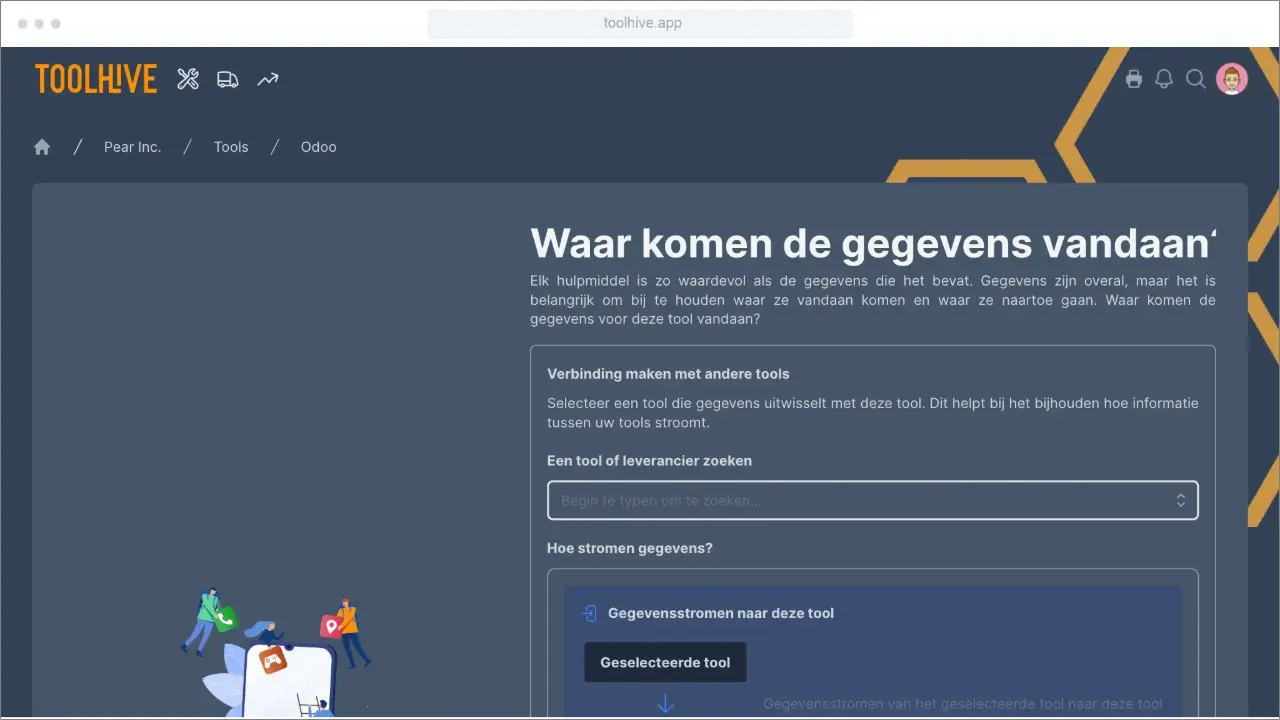Click the toolhive.app browser address bar
This screenshot has height=720, width=1280.
[640, 23]
